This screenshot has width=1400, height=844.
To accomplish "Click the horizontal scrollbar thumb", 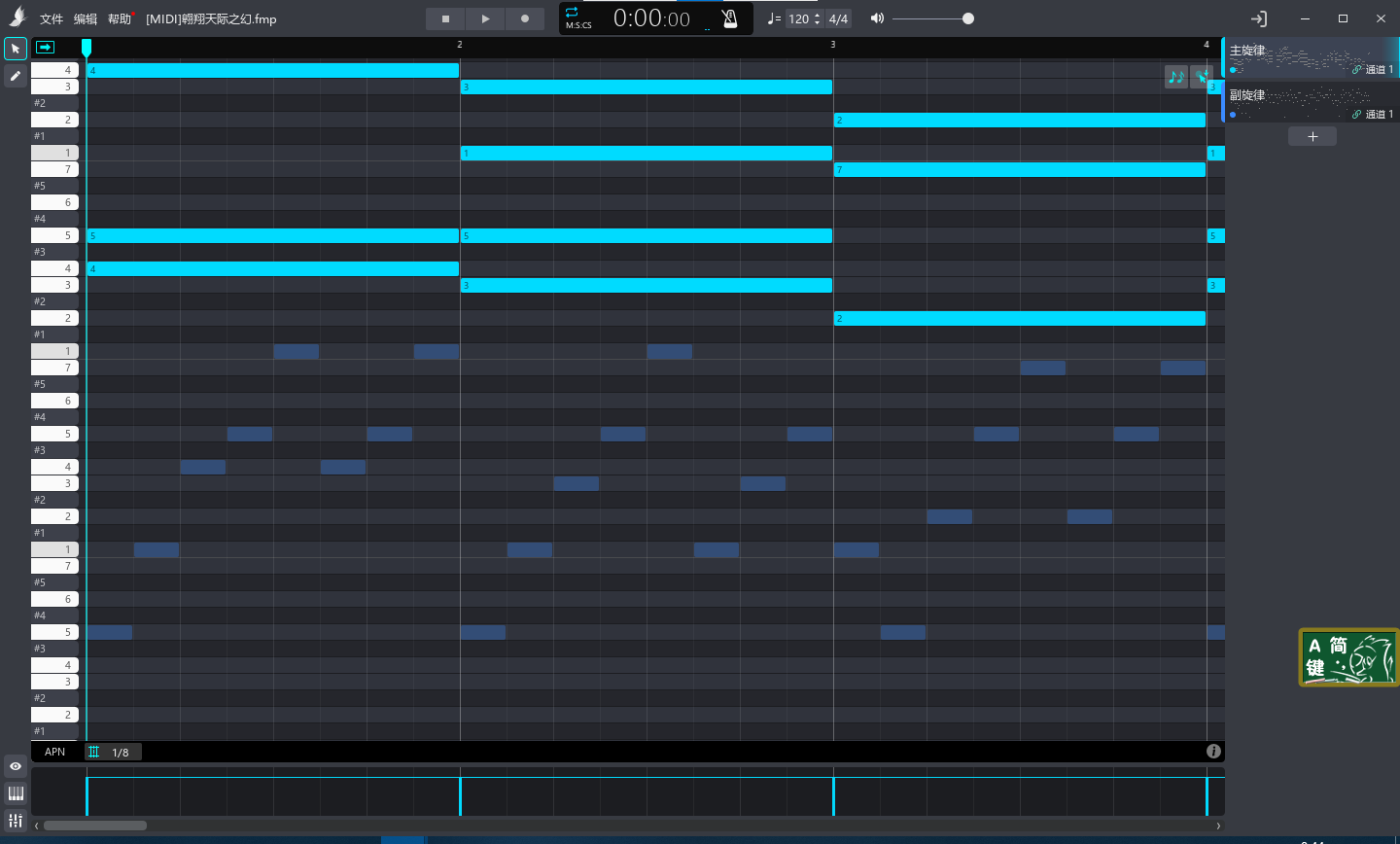I will coord(95,826).
